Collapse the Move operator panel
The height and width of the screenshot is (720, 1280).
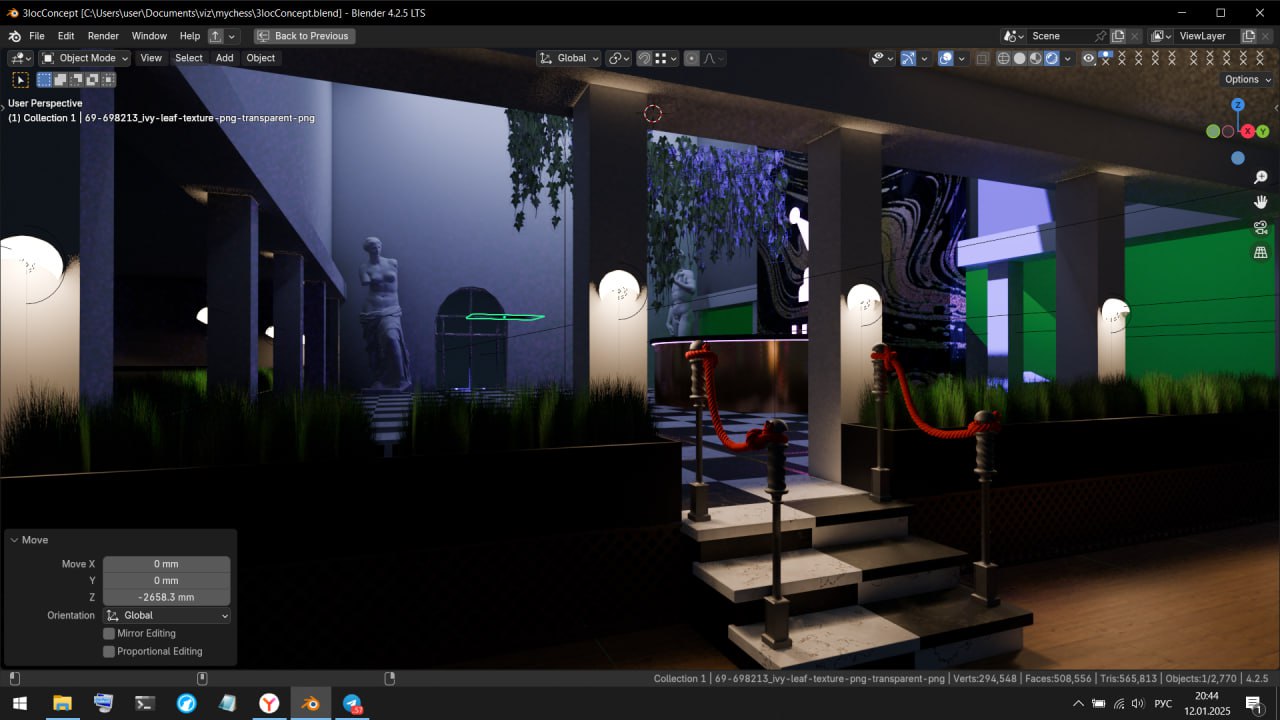pyautogui.click(x=15, y=540)
